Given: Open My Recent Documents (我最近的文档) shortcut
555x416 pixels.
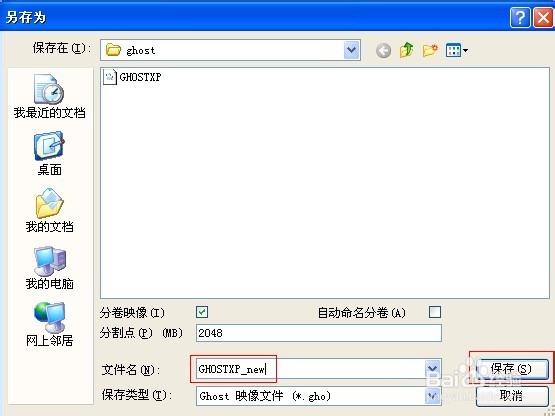Looking at the screenshot, I should coord(49,97).
